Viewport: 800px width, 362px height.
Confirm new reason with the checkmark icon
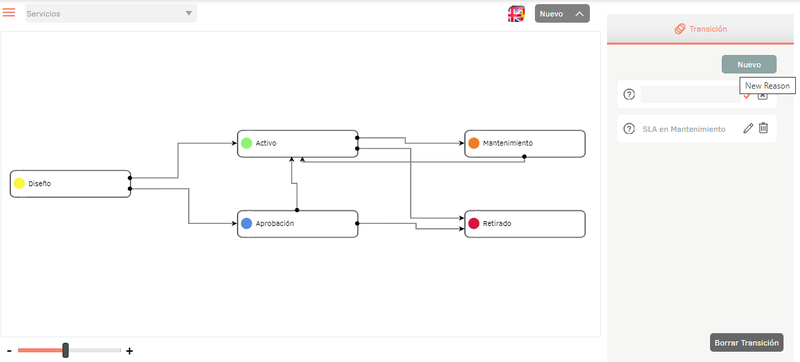click(747, 95)
